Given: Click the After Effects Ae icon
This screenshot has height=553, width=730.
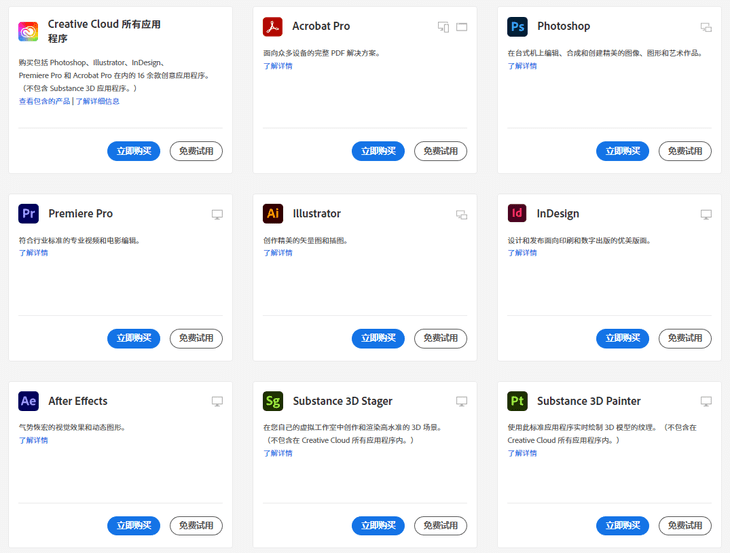Looking at the screenshot, I should coord(28,401).
